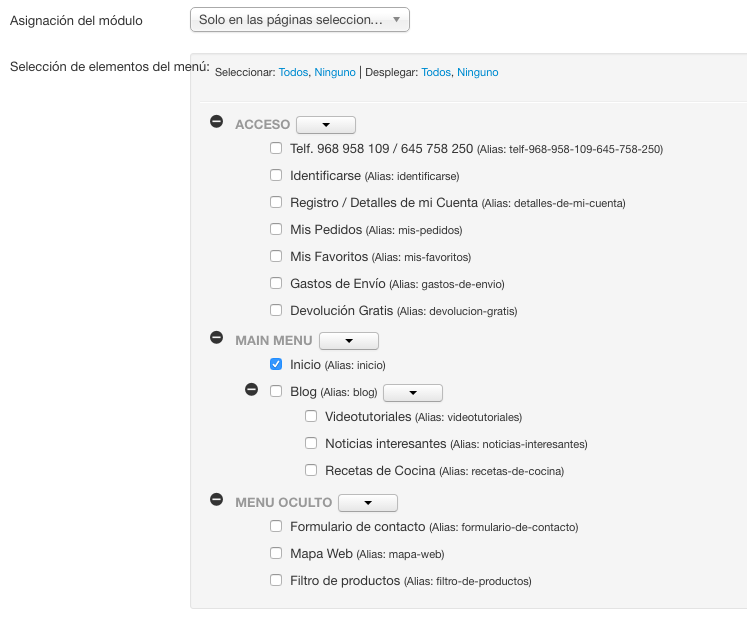Collapse the MAIN MENU group
The height and width of the screenshot is (631, 747).
(216, 338)
